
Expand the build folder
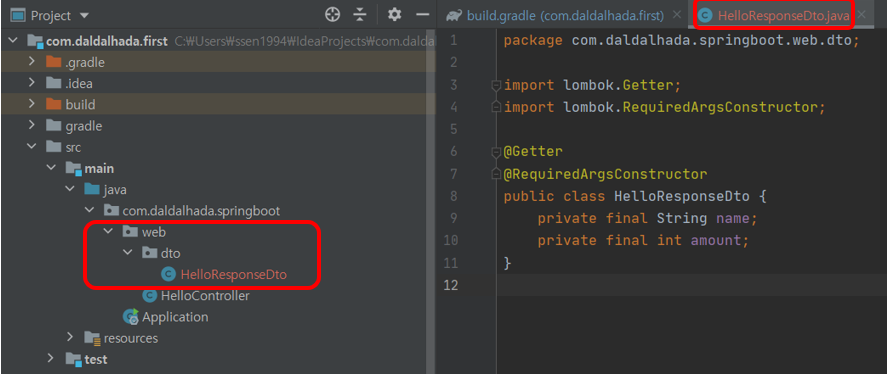[x=32, y=104]
